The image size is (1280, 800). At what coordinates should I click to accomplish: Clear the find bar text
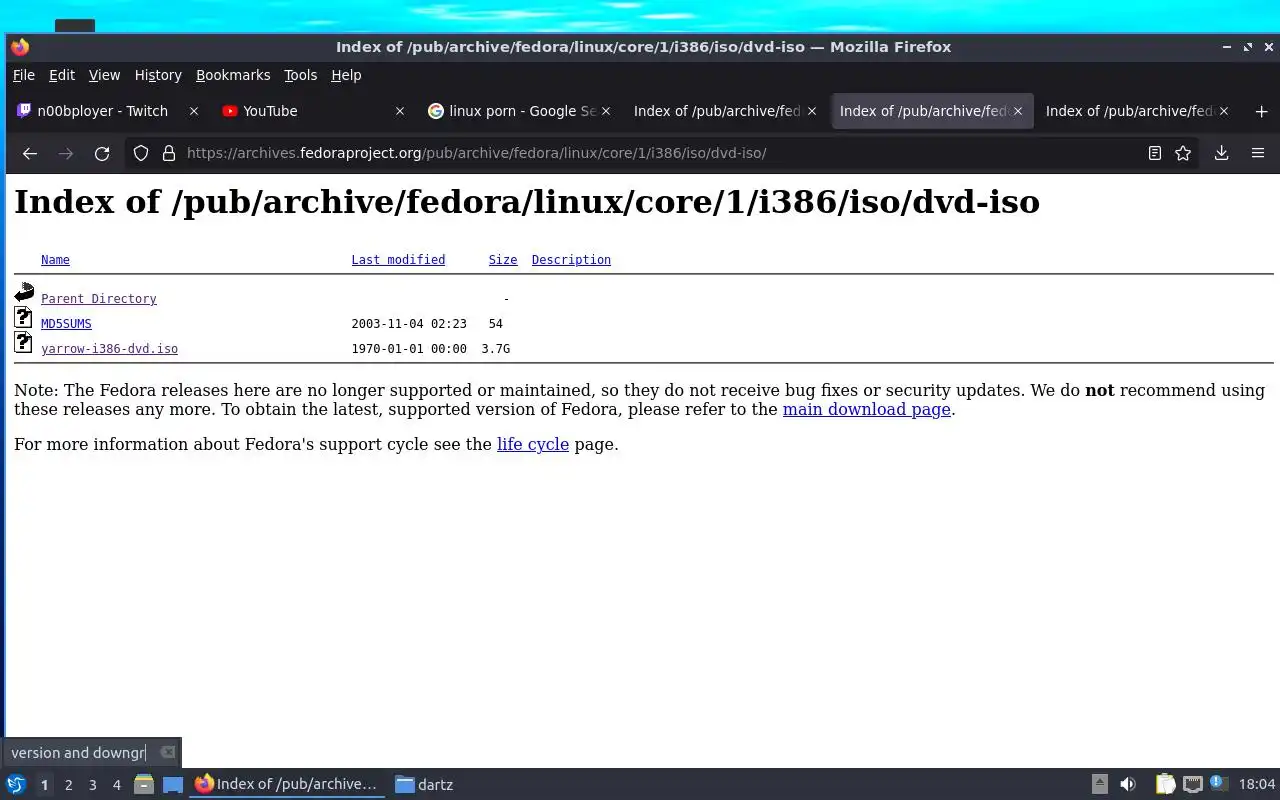168,752
